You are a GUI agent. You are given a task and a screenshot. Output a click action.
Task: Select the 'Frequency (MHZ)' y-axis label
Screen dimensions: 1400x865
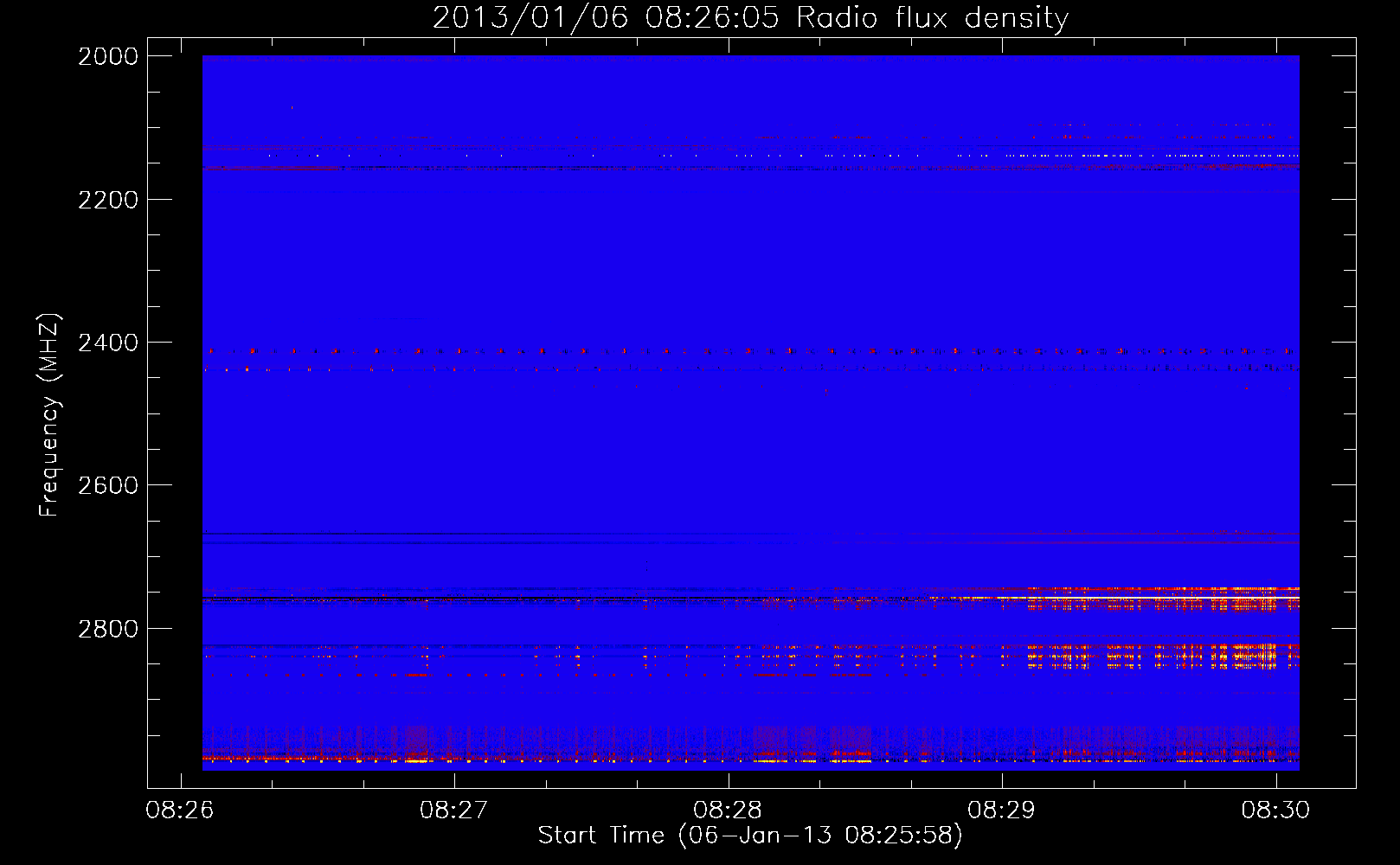point(50,414)
